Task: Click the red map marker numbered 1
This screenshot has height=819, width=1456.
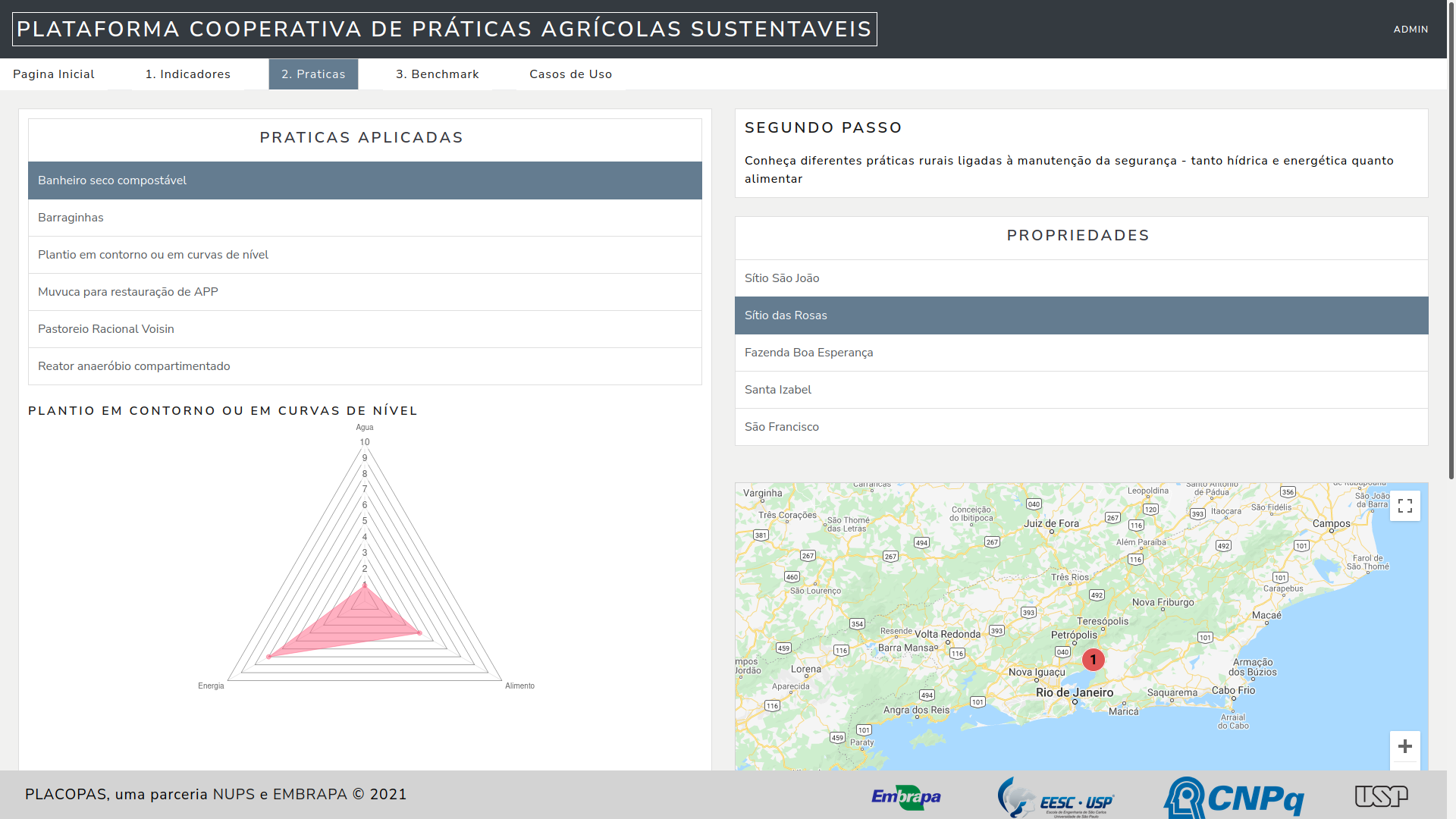Action: [1093, 660]
